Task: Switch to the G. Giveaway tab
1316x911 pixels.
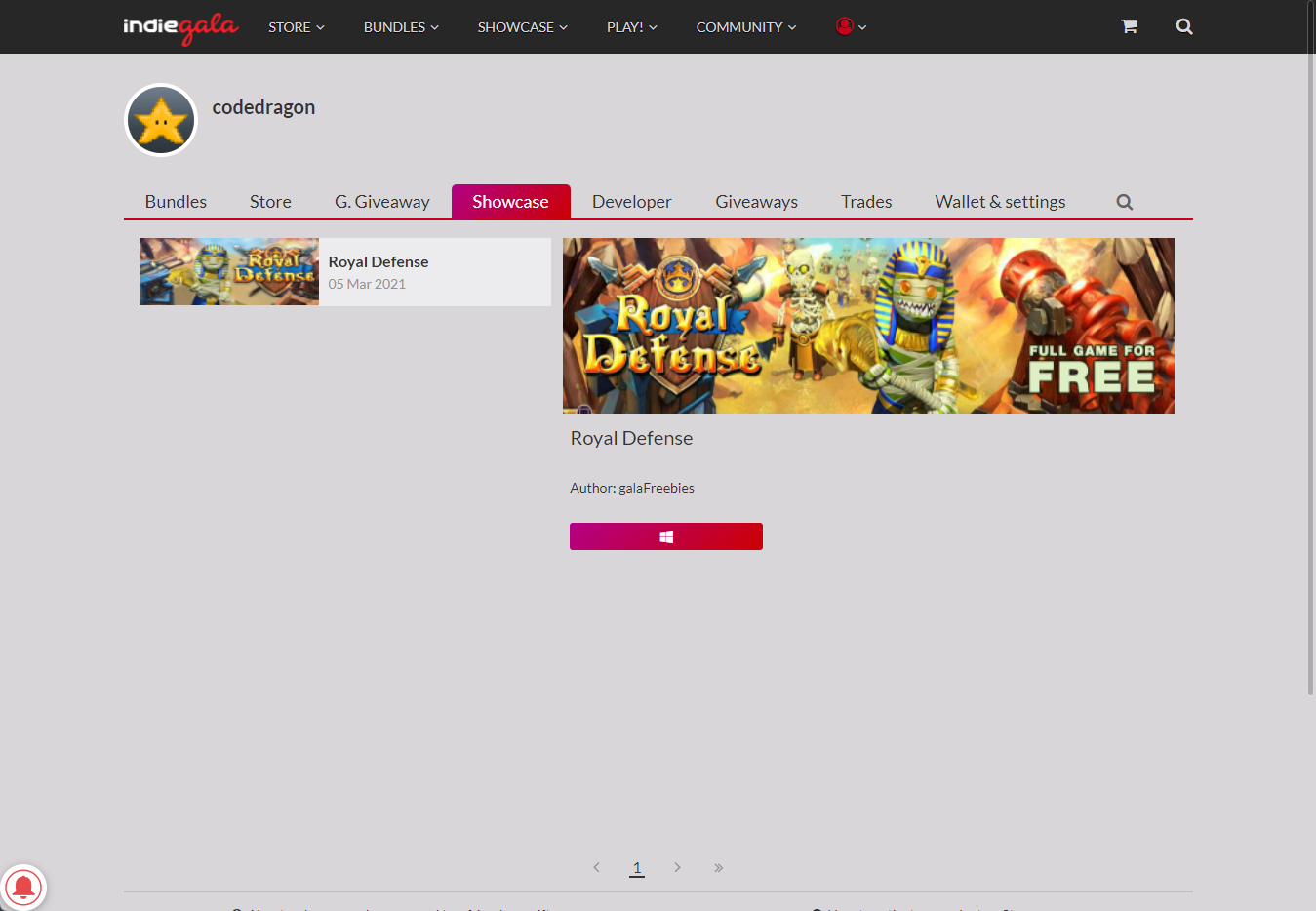Action: [x=382, y=202]
